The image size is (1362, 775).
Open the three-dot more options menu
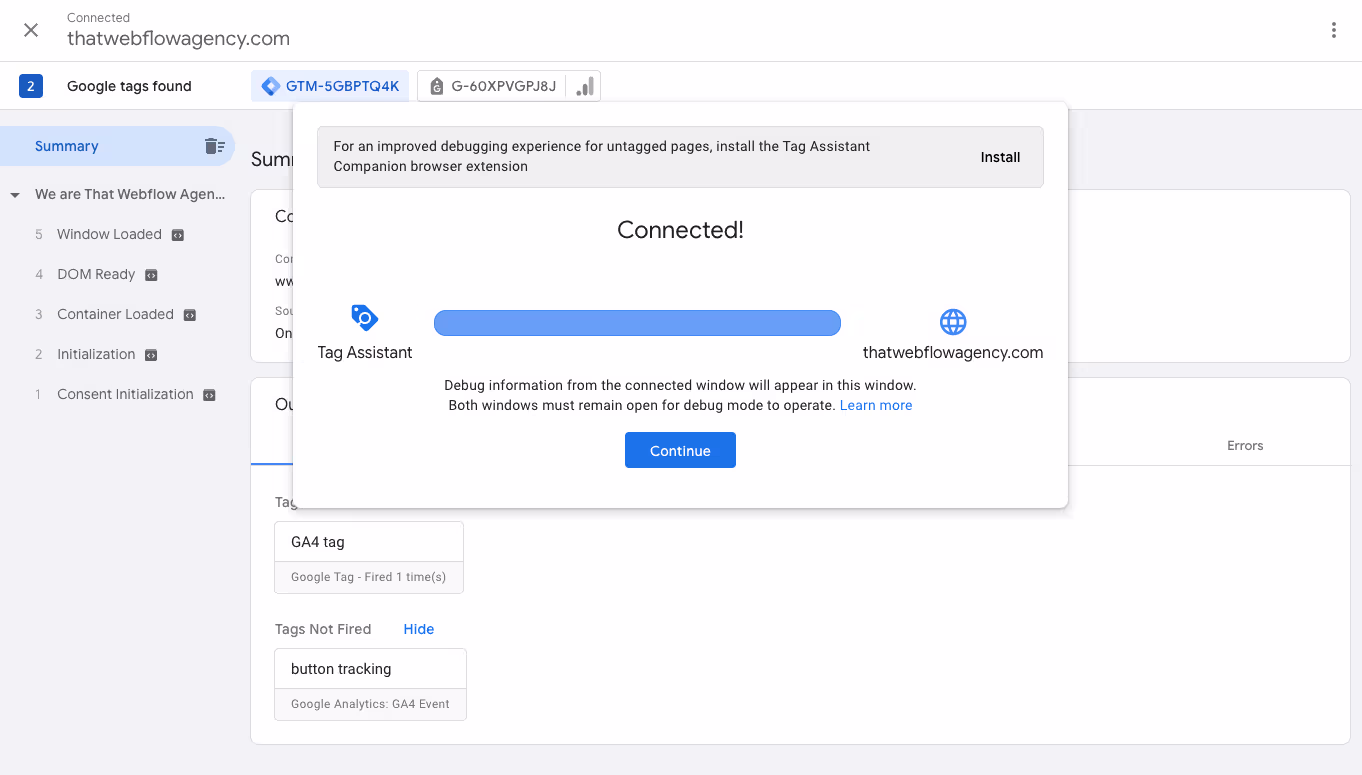click(x=1333, y=30)
